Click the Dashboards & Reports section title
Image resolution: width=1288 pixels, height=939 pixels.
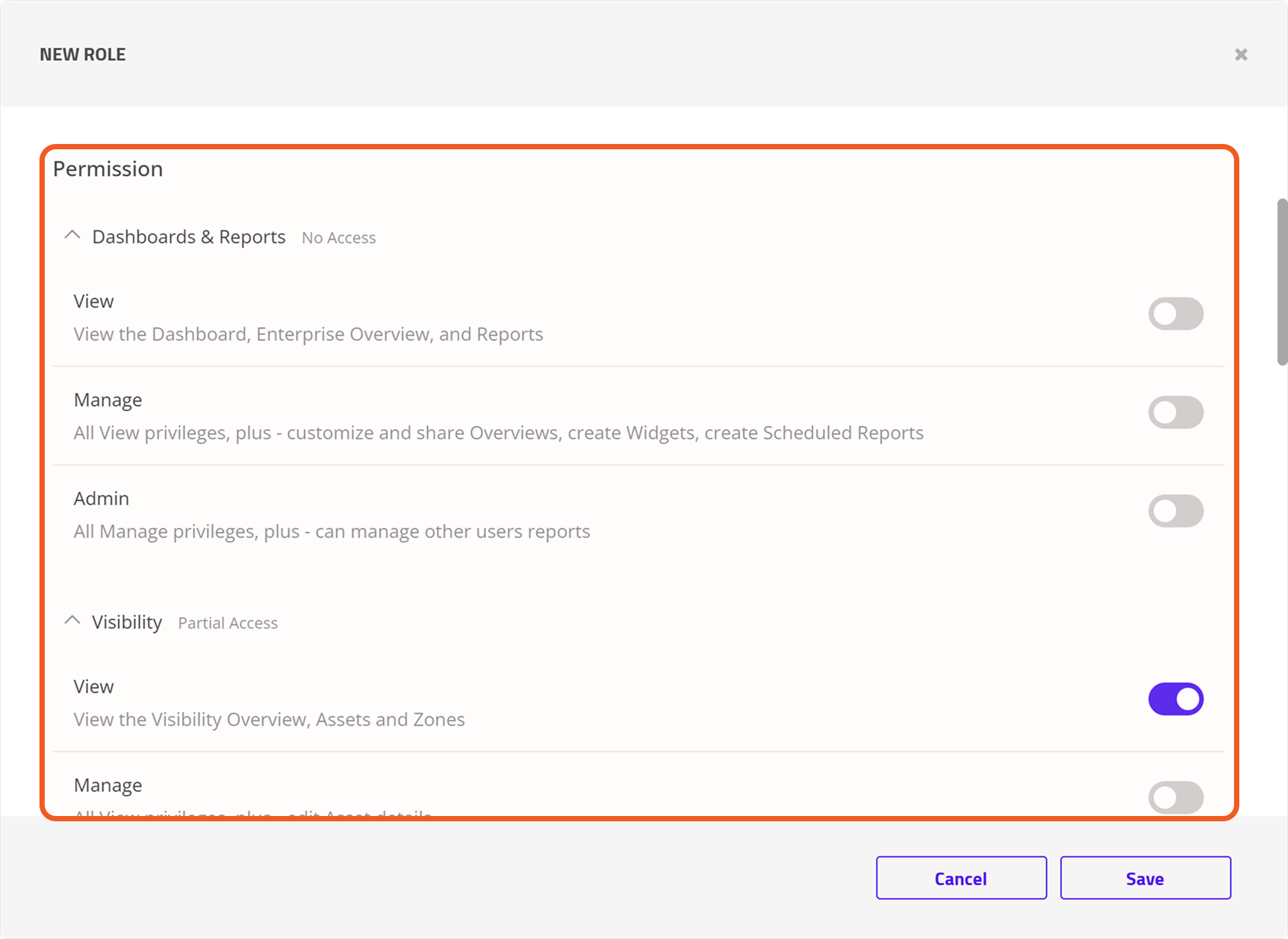click(189, 237)
